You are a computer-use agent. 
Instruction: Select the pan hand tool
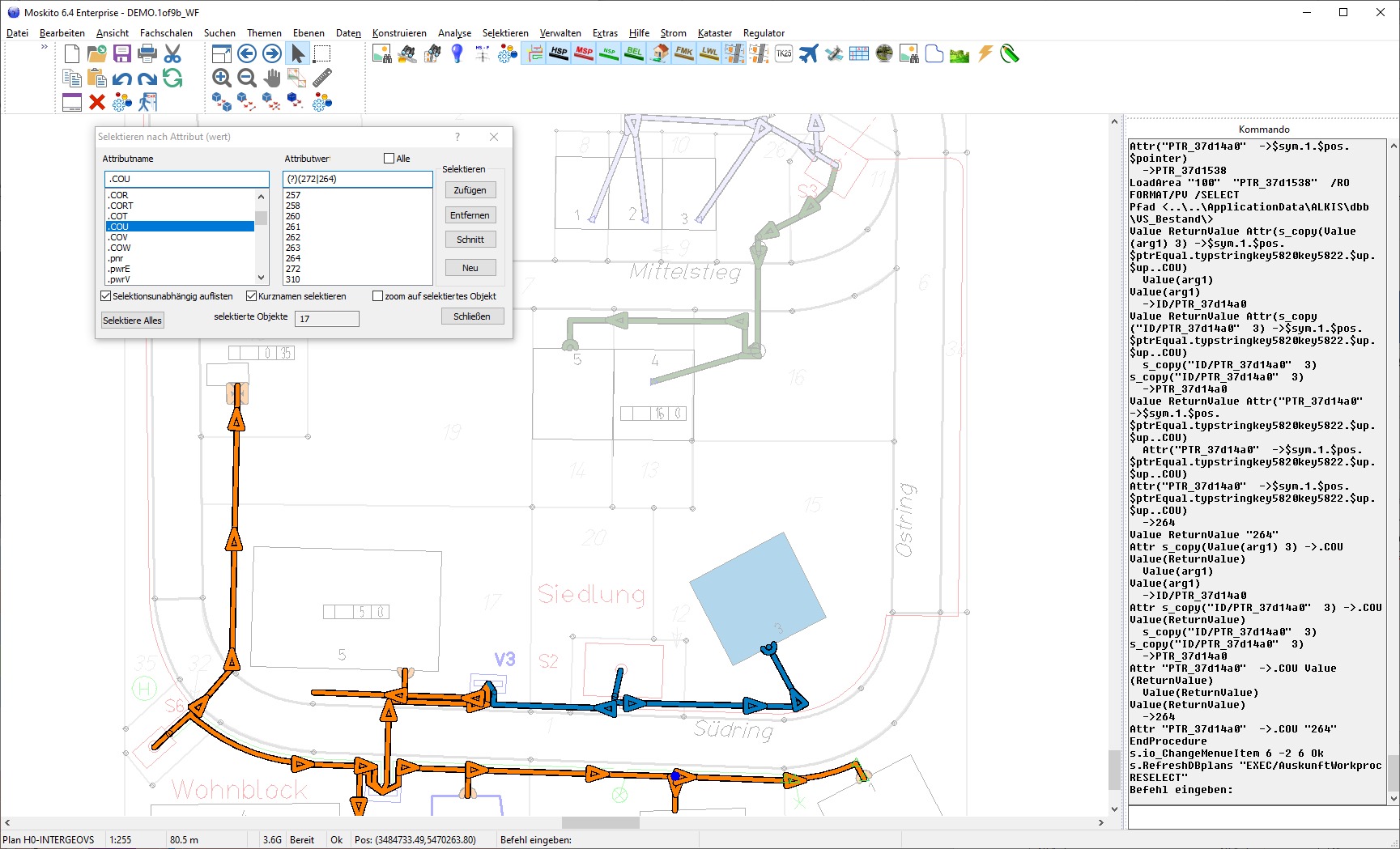point(272,78)
